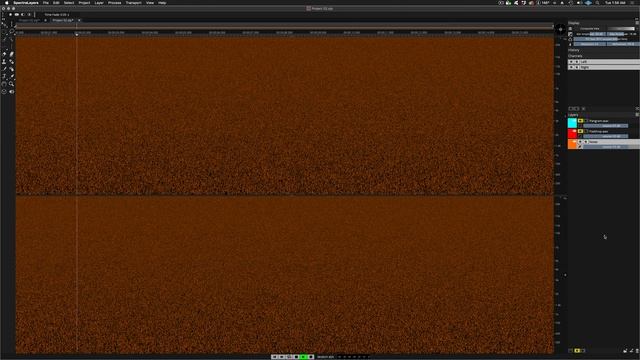Open the Display panel options menu
Image resolution: width=640 pixels, height=360 pixels.
coord(637,23)
